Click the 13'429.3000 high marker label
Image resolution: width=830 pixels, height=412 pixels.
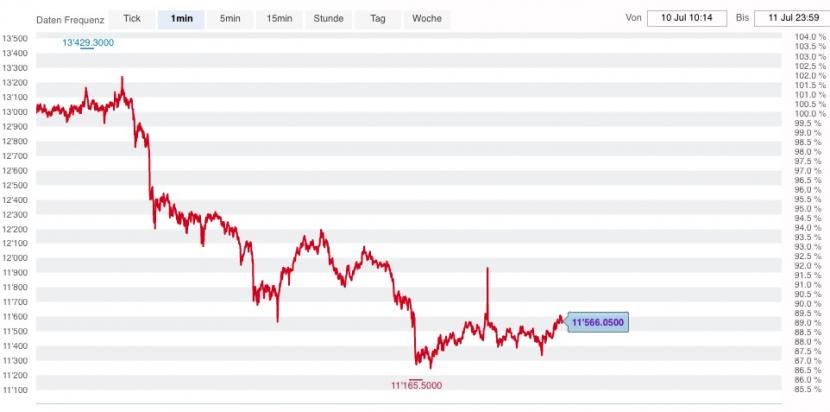88,43
